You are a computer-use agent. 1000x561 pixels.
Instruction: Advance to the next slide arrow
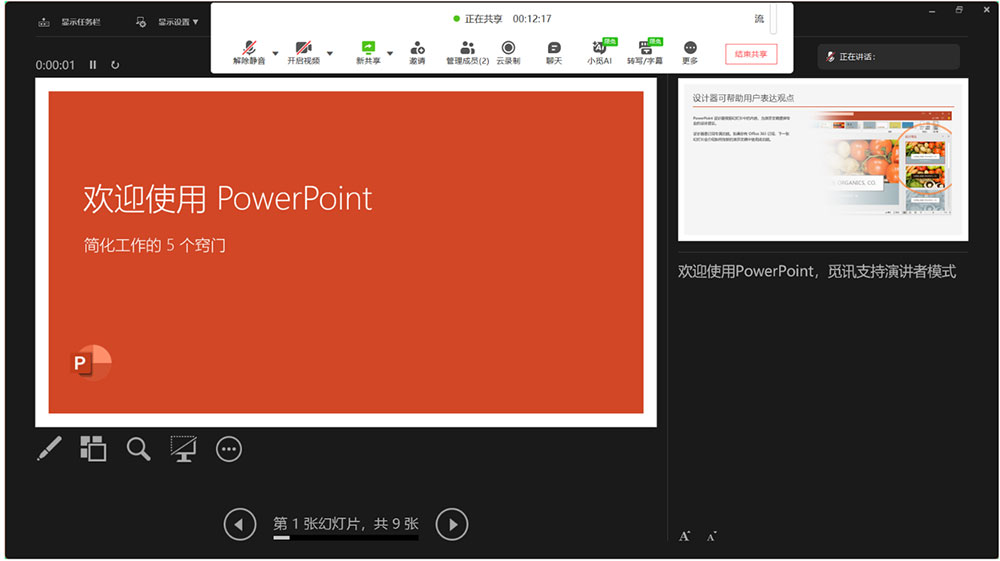pyautogui.click(x=452, y=525)
